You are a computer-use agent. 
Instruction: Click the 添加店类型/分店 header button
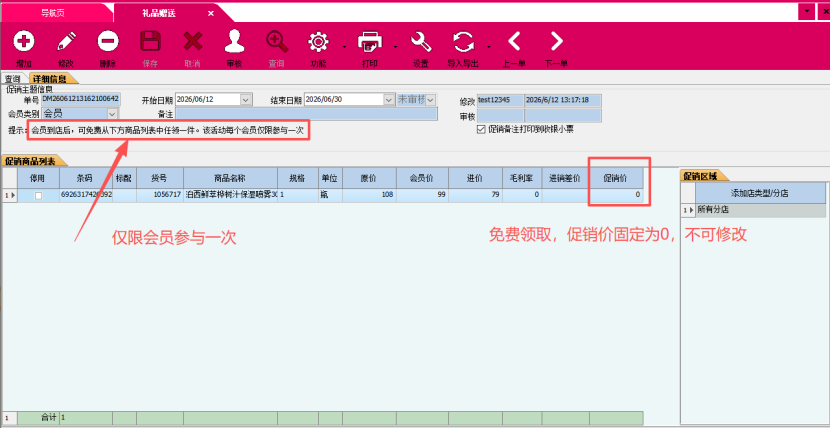pos(760,193)
